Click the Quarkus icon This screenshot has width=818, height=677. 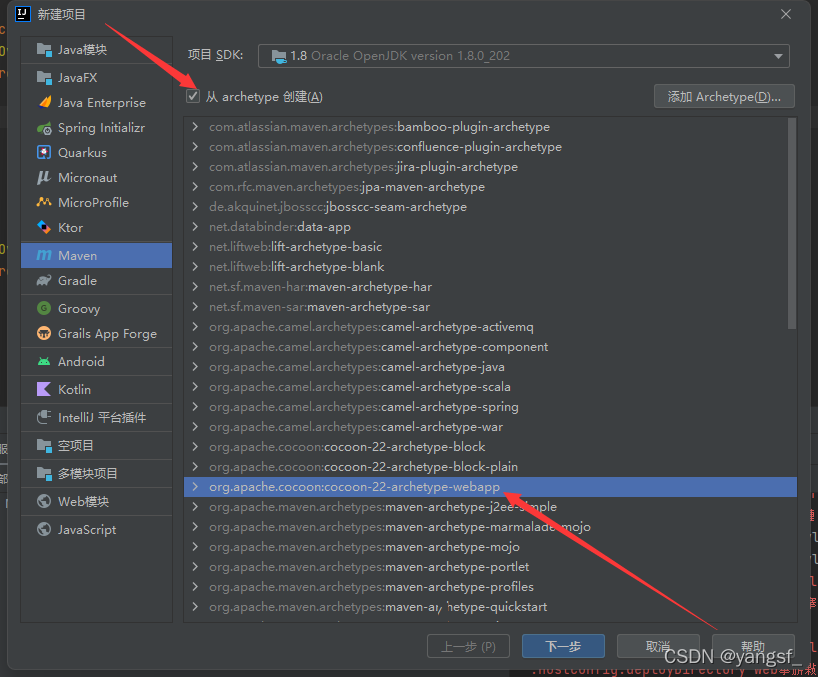tap(44, 152)
